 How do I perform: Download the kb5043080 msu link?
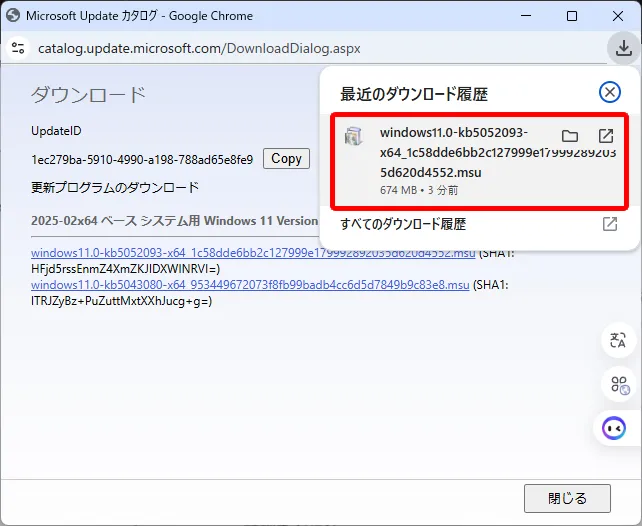click(250, 285)
